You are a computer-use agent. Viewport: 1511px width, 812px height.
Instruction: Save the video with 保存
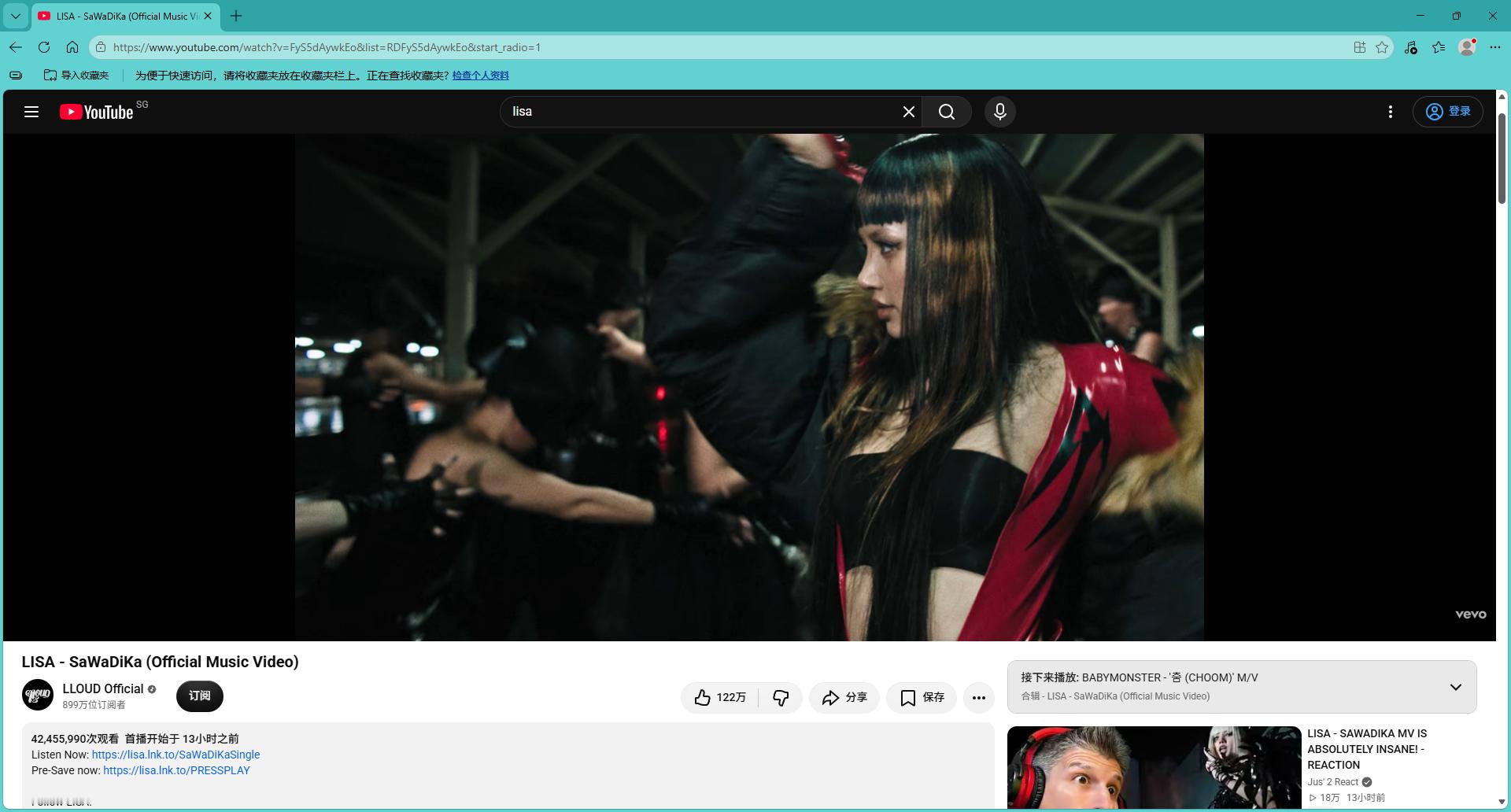point(922,697)
